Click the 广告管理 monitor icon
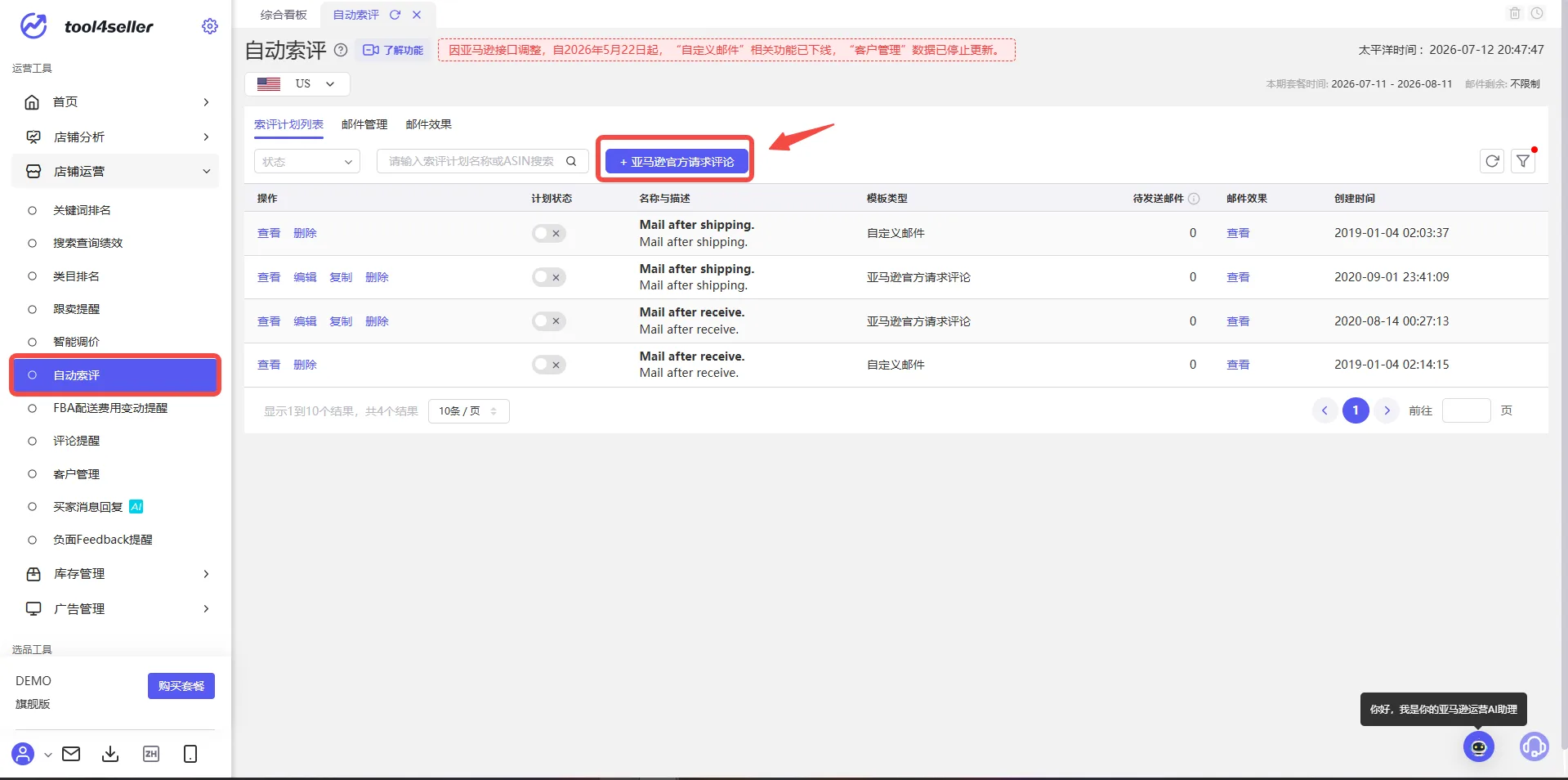This screenshot has width=1568, height=780. pyautogui.click(x=34, y=609)
